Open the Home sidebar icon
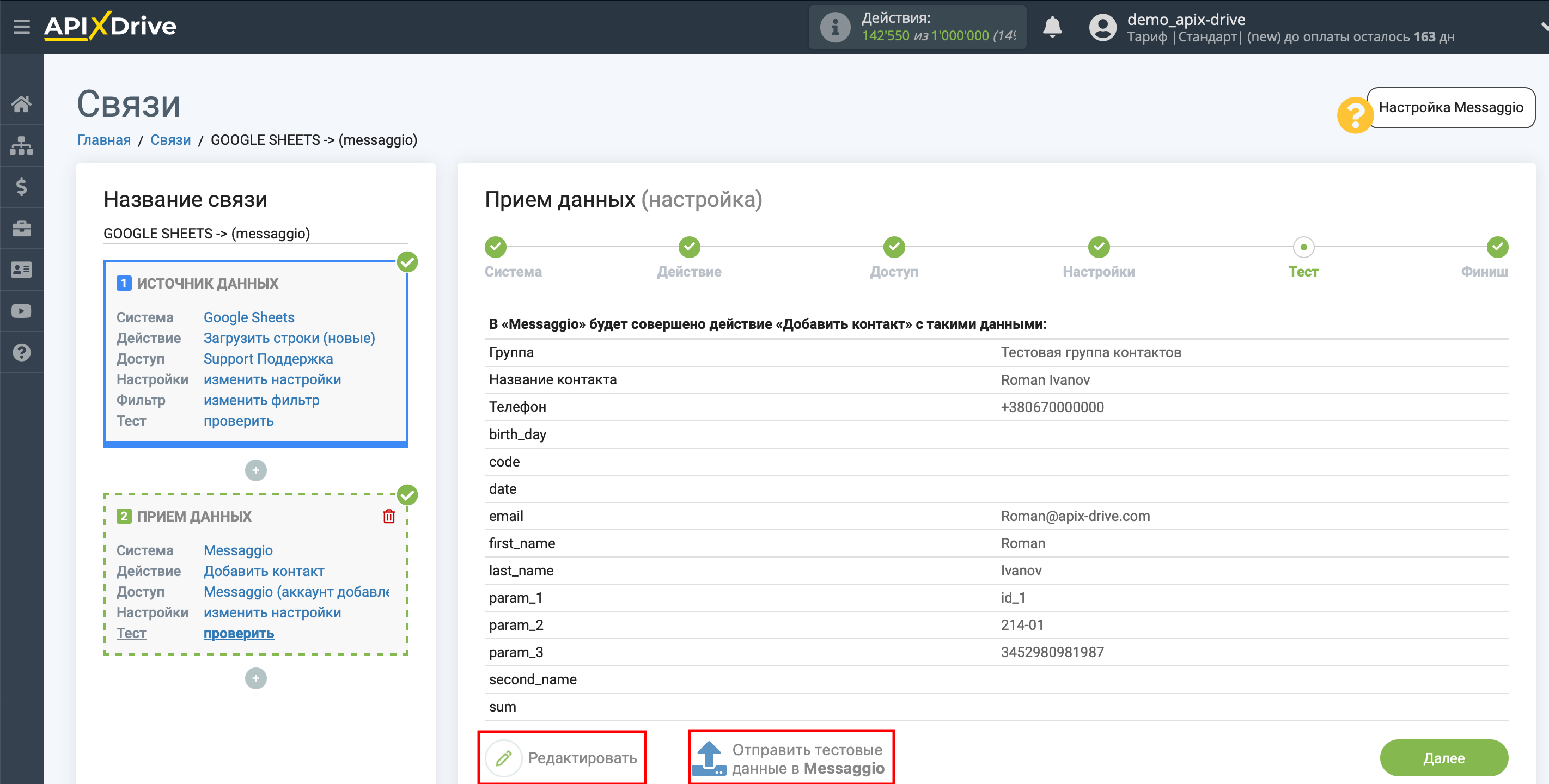 click(22, 104)
